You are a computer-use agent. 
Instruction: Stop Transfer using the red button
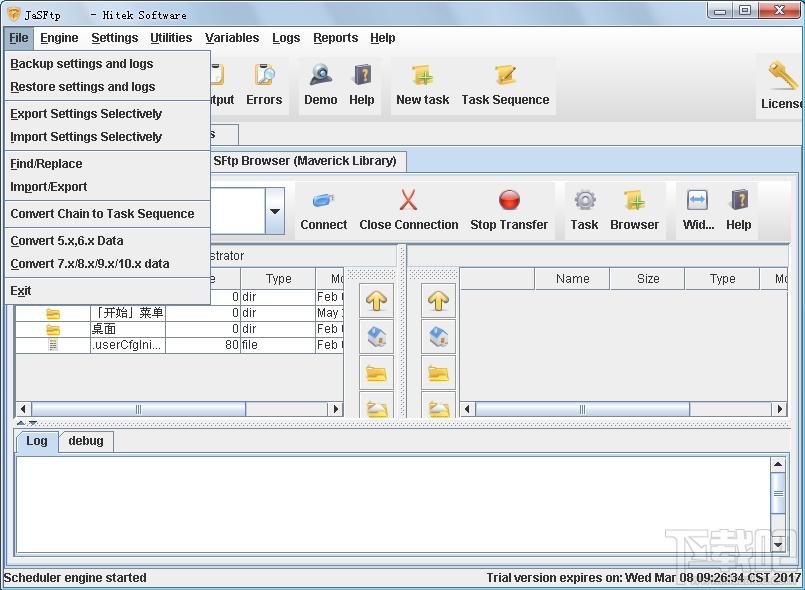(509, 211)
